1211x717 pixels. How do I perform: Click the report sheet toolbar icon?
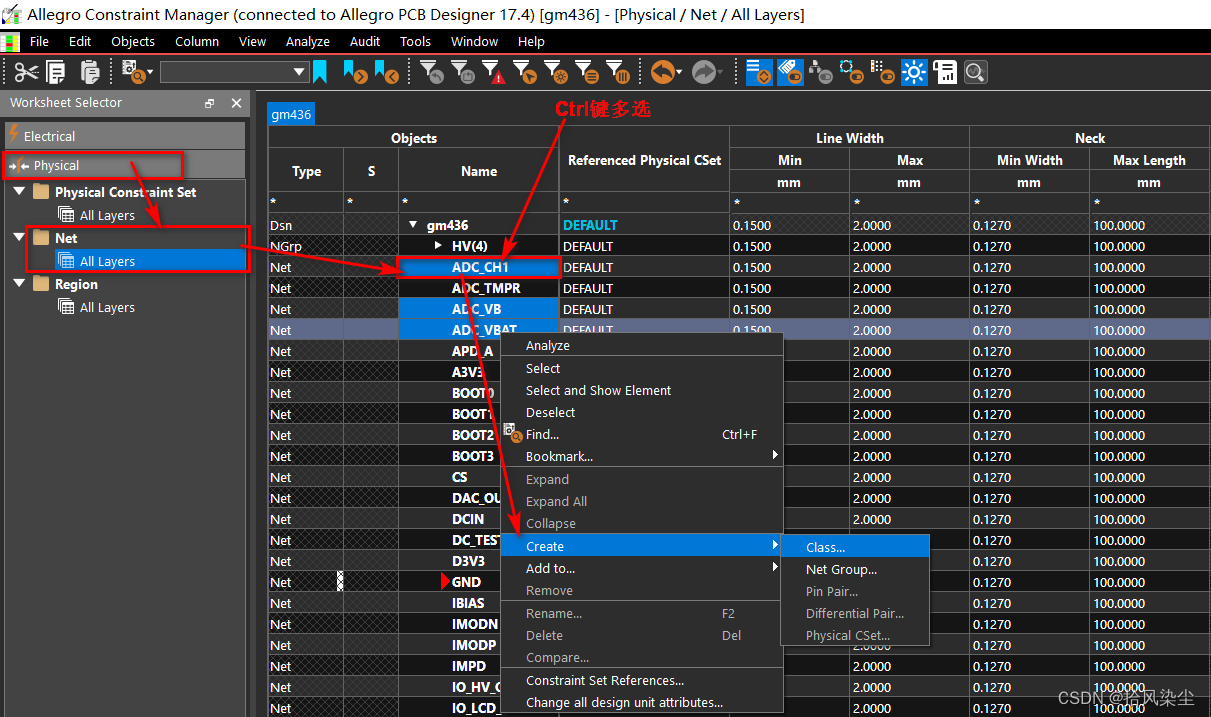tap(945, 72)
